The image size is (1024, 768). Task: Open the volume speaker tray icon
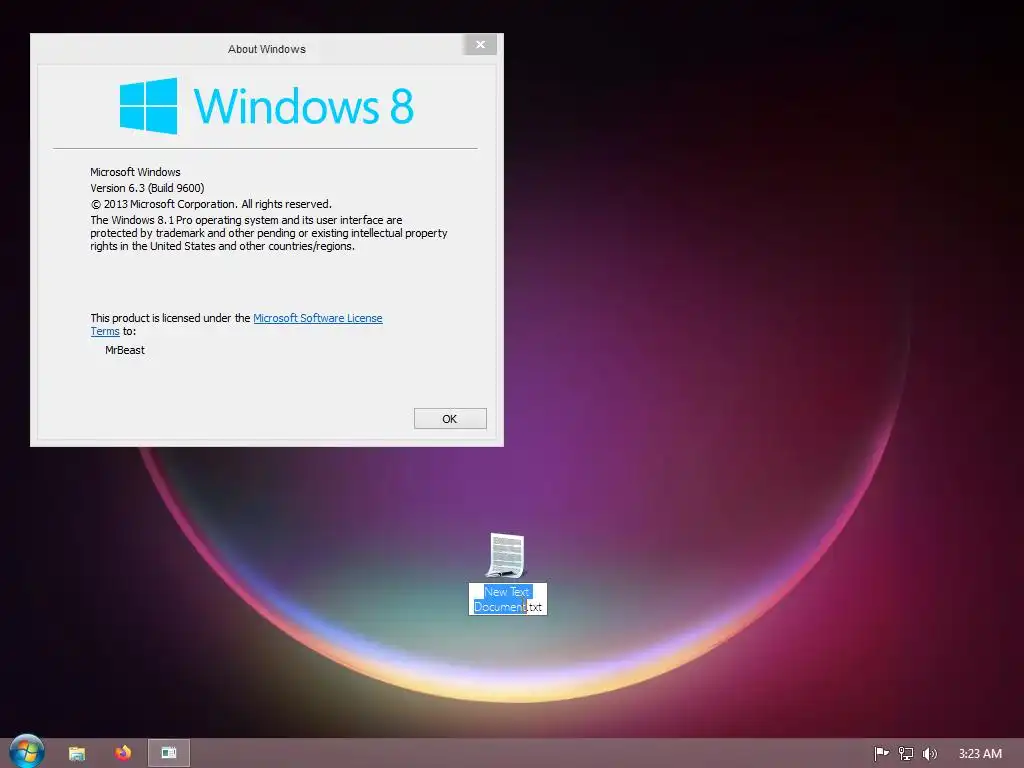click(929, 754)
